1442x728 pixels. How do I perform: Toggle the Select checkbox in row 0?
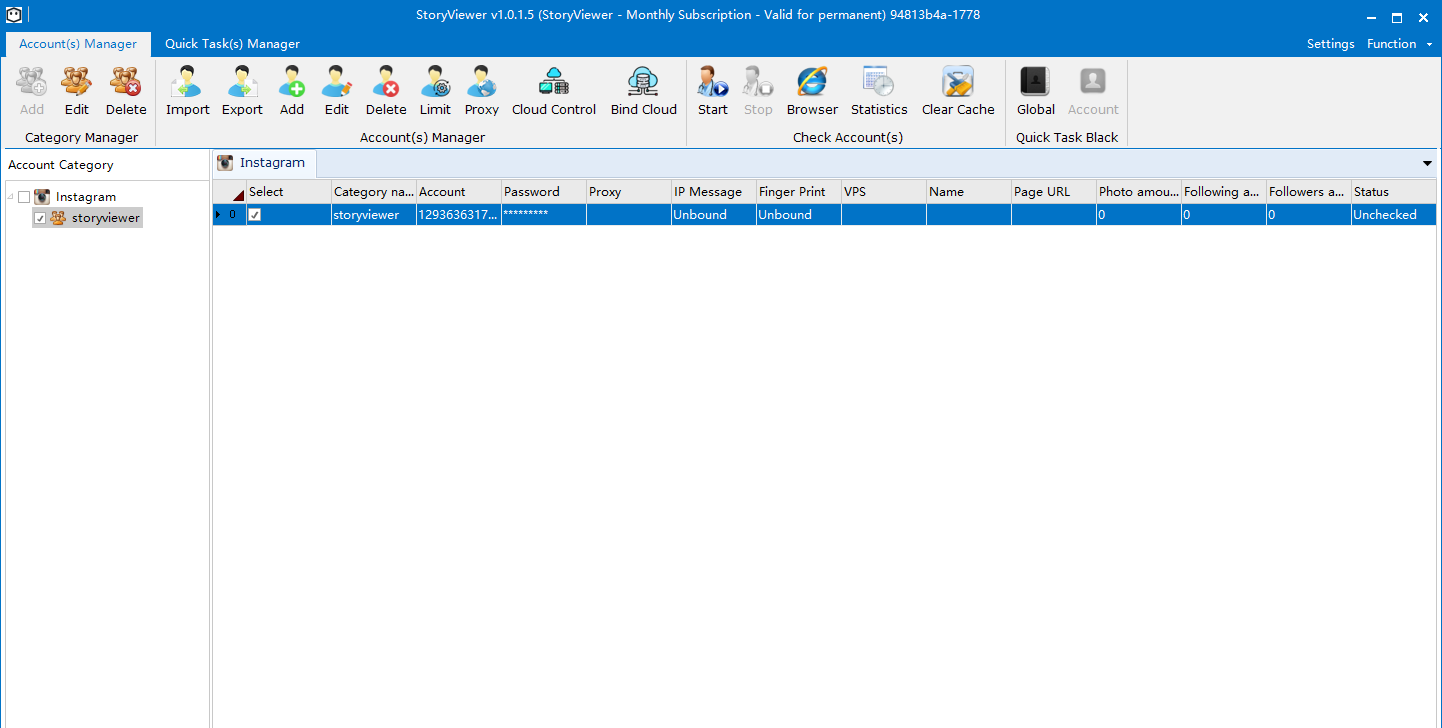coord(254,215)
